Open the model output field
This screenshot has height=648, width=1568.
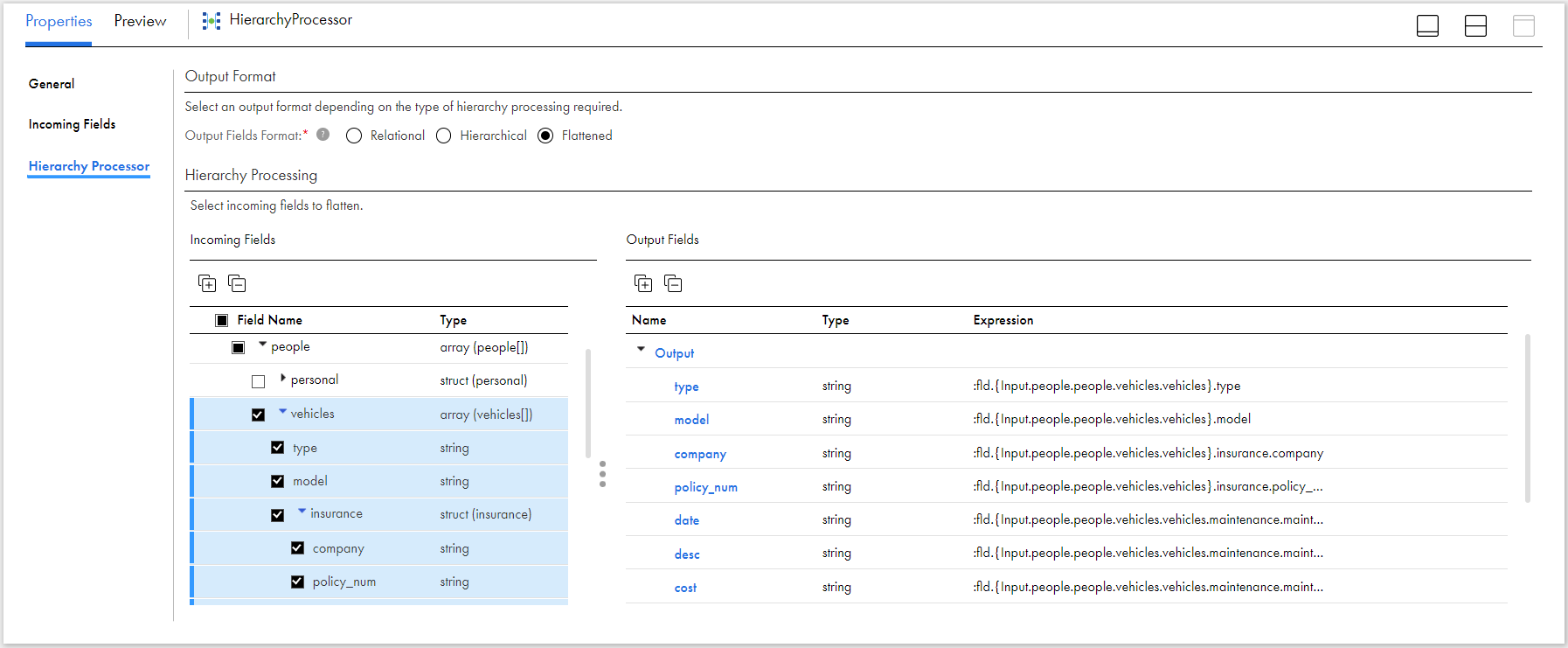point(691,420)
